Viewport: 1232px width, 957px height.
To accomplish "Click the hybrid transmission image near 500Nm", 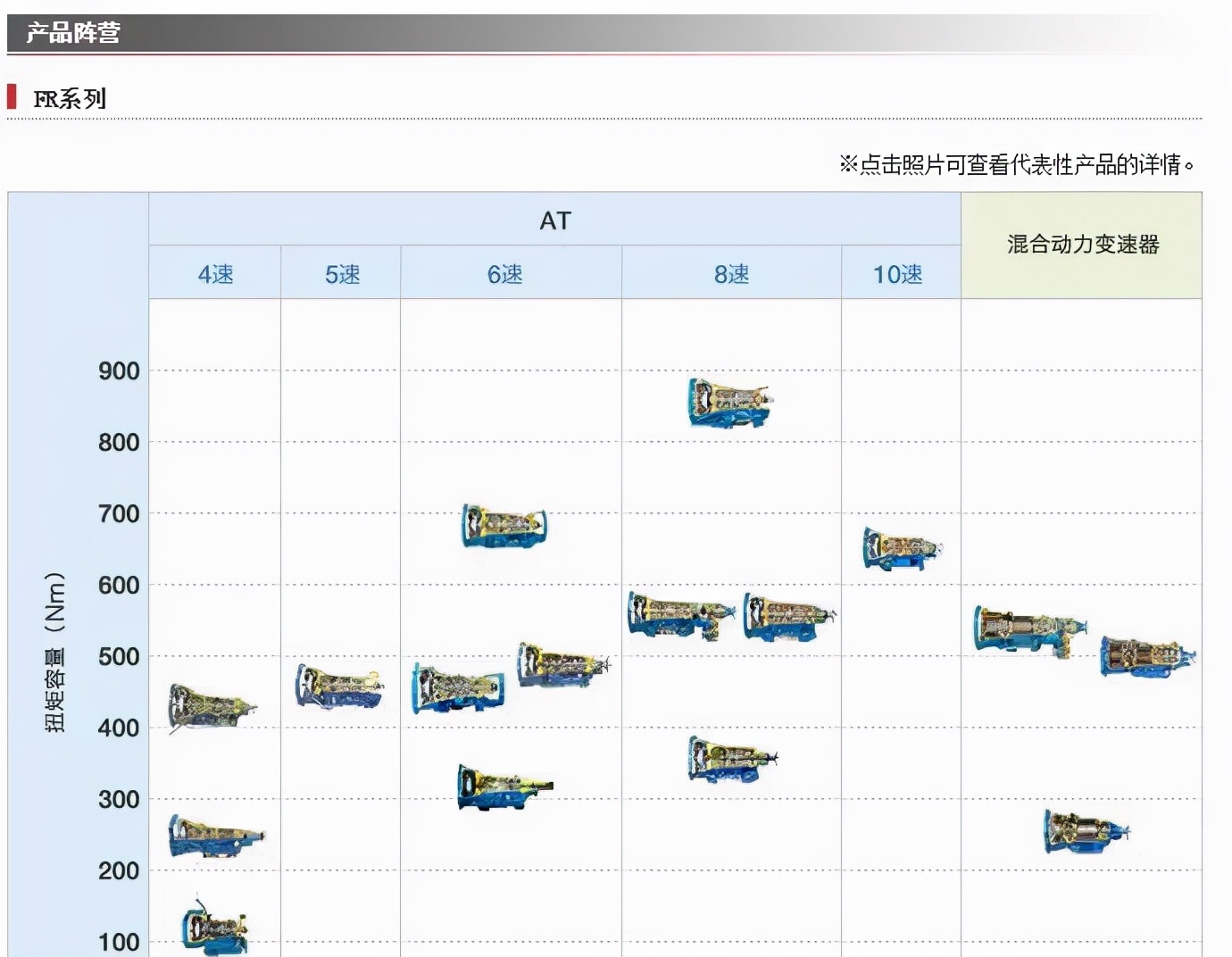I will 1145,656.
